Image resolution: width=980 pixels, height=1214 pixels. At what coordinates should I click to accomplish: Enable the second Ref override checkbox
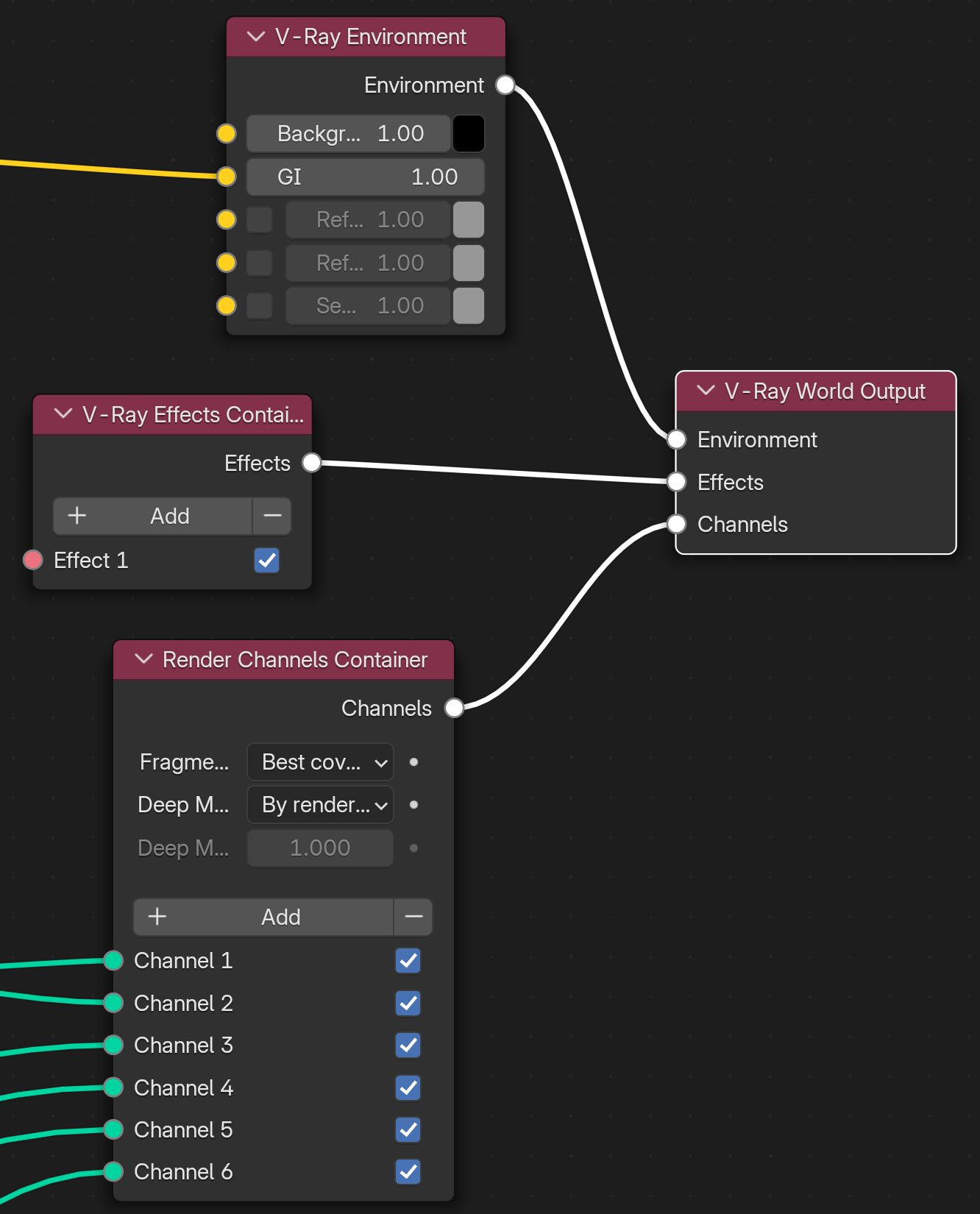pyautogui.click(x=260, y=263)
